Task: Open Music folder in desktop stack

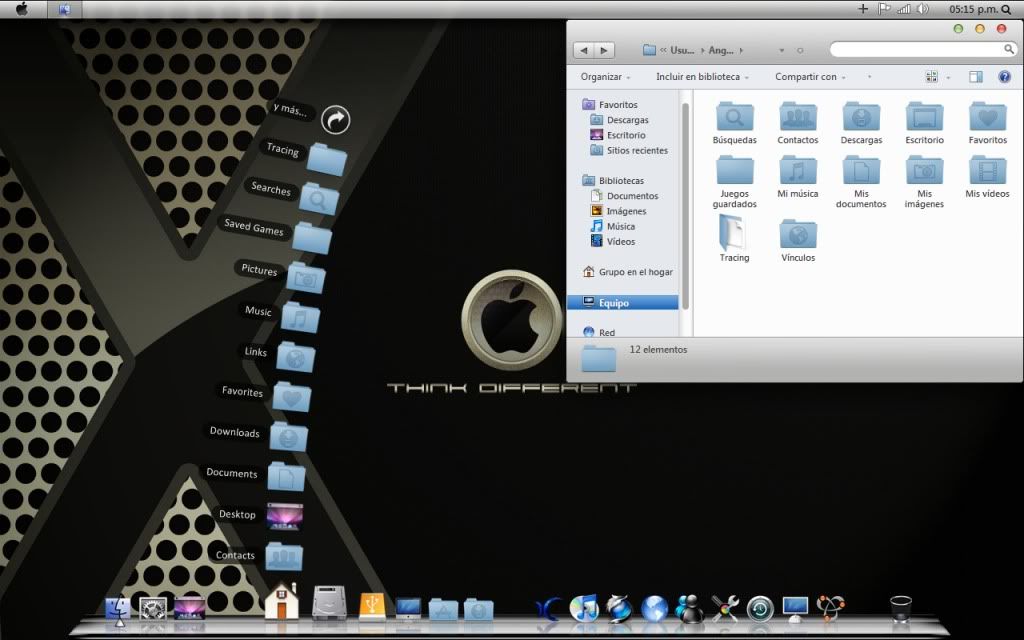Action: coord(300,317)
